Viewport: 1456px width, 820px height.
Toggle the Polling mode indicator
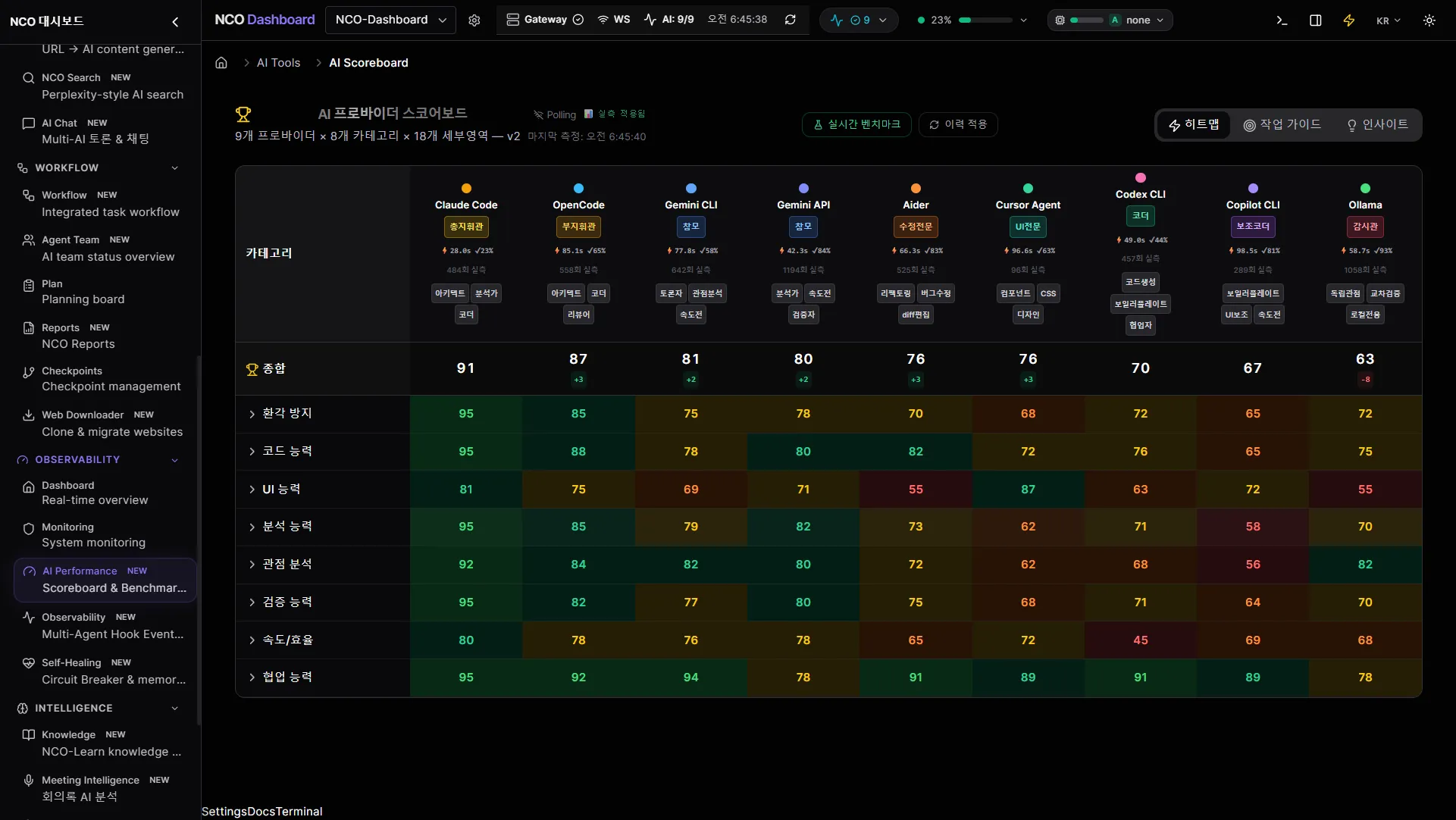point(555,115)
